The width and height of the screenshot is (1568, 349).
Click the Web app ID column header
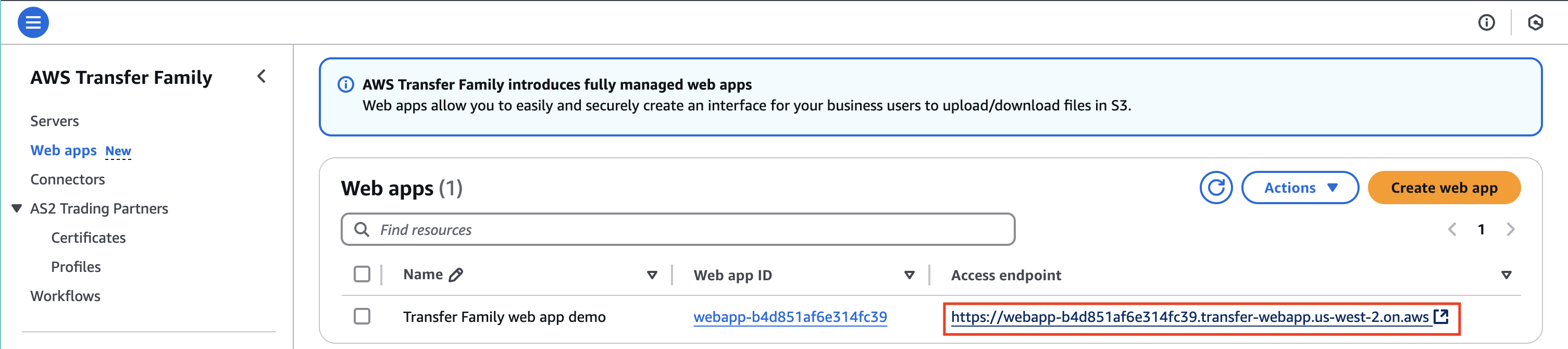pyautogui.click(x=732, y=276)
